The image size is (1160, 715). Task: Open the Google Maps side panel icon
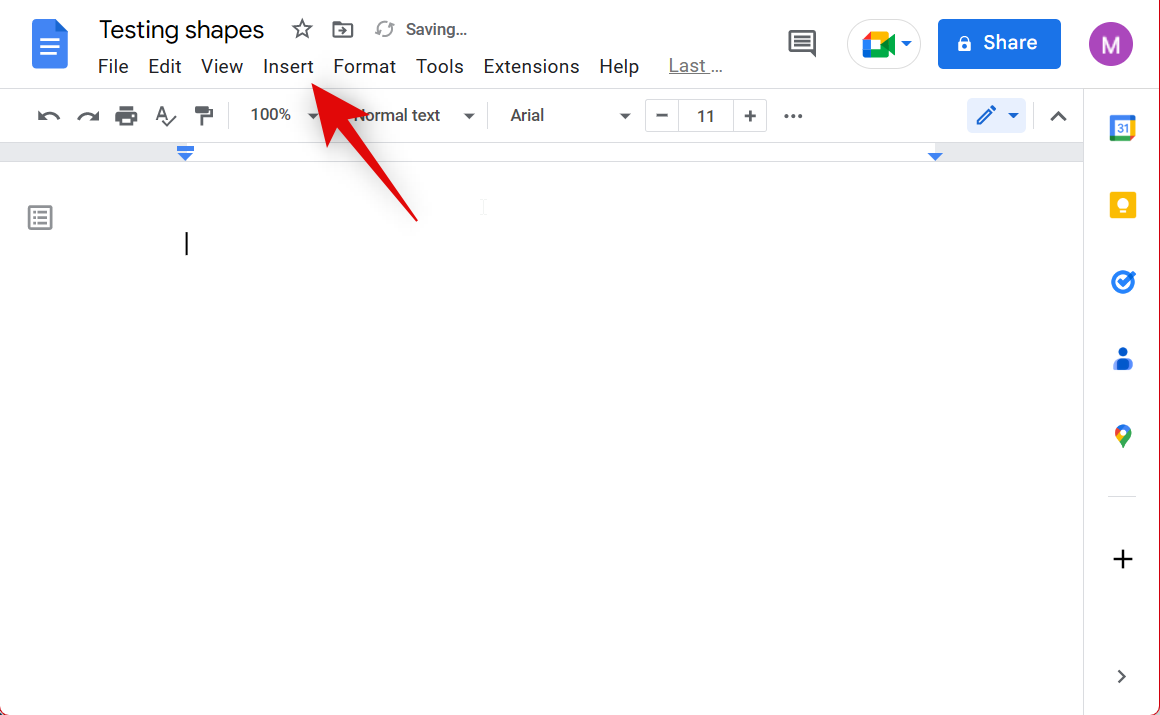[1123, 435]
